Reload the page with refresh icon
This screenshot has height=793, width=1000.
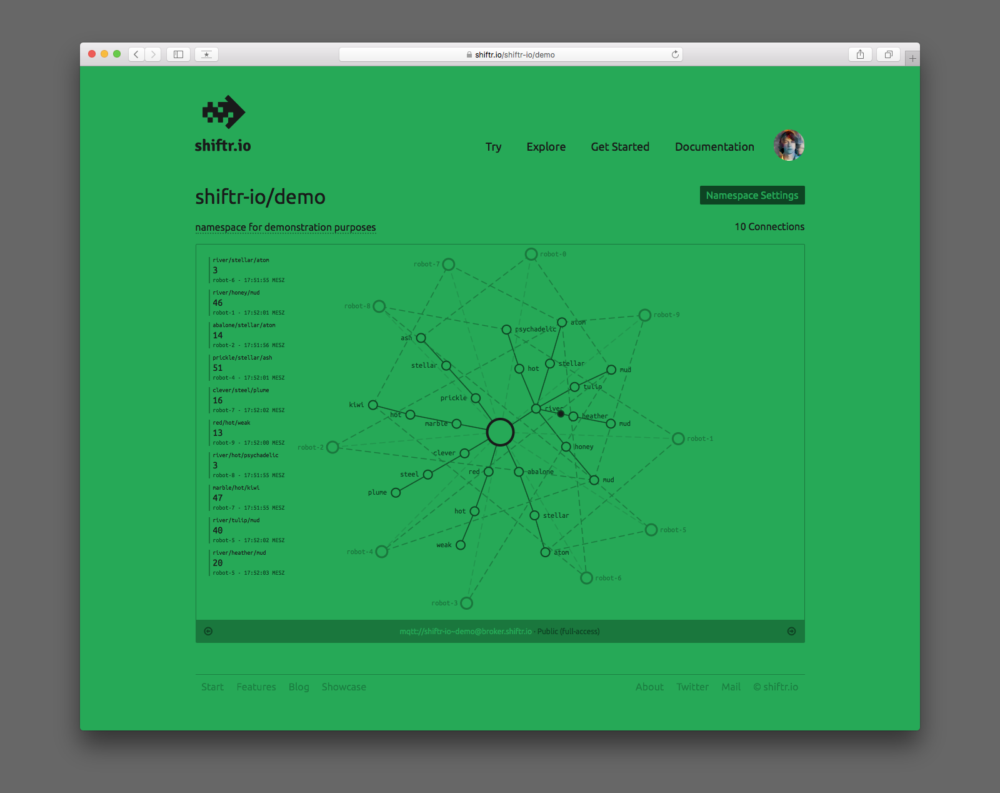tap(675, 54)
